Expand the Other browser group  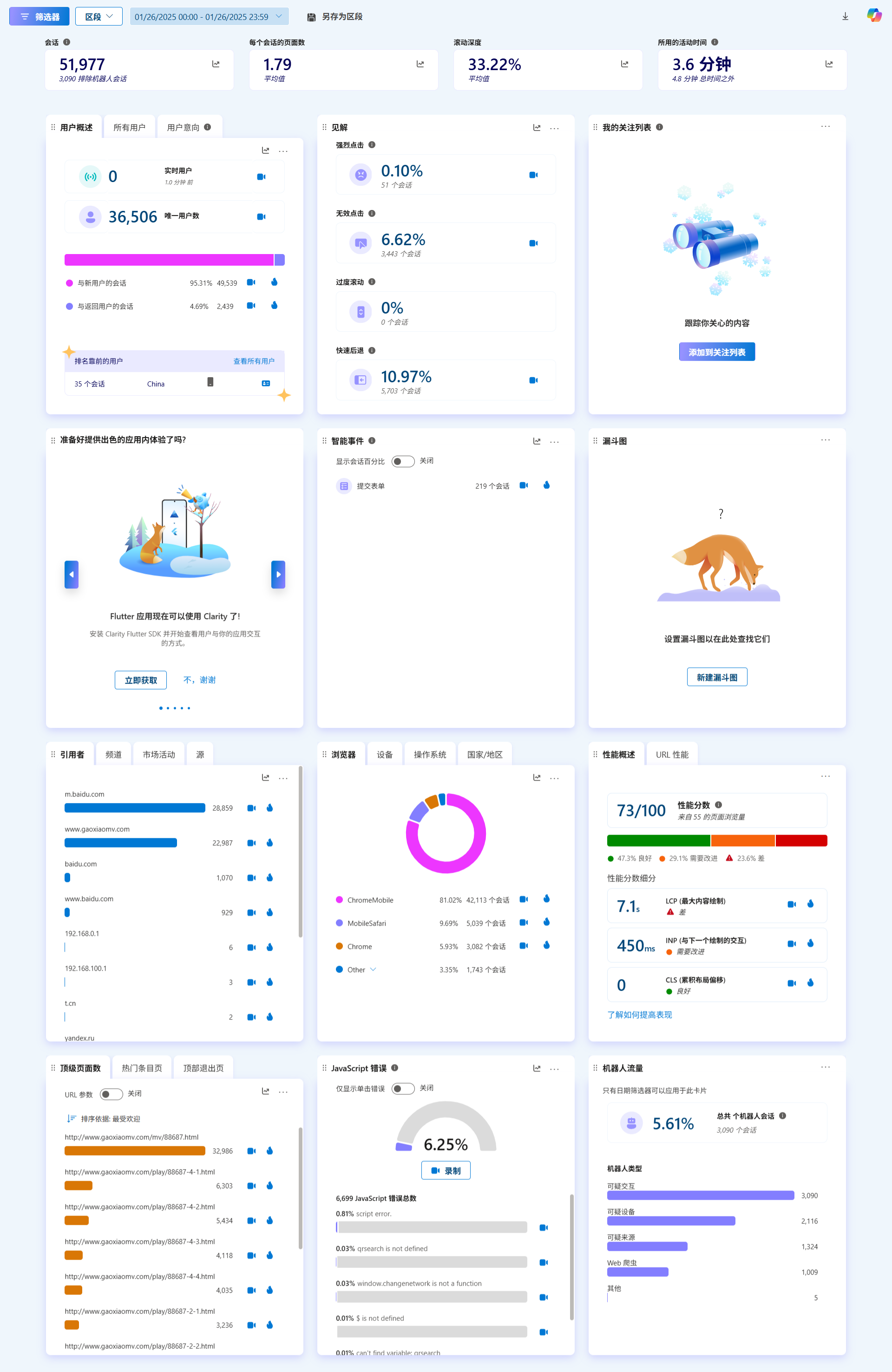click(x=373, y=970)
